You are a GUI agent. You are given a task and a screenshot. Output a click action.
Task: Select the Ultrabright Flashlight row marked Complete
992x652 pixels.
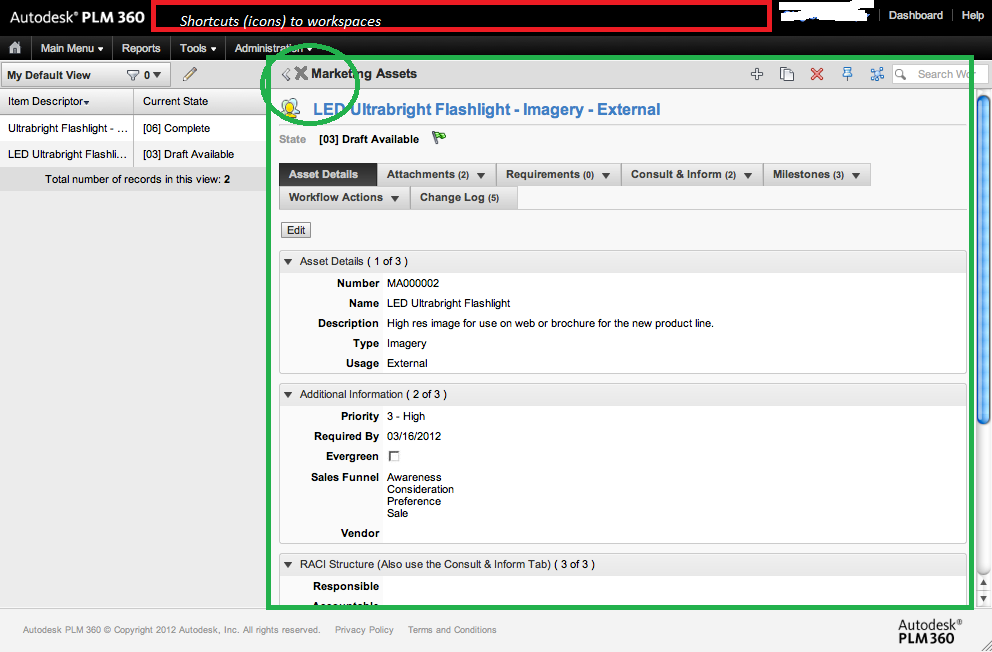coord(133,128)
